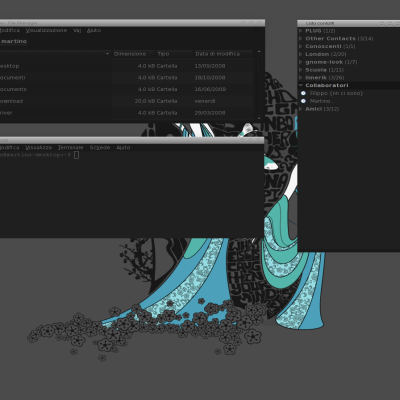The image size is (400, 400).
Task: Select contact Martino.. in Collaboratori
Action: (x=321, y=101)
